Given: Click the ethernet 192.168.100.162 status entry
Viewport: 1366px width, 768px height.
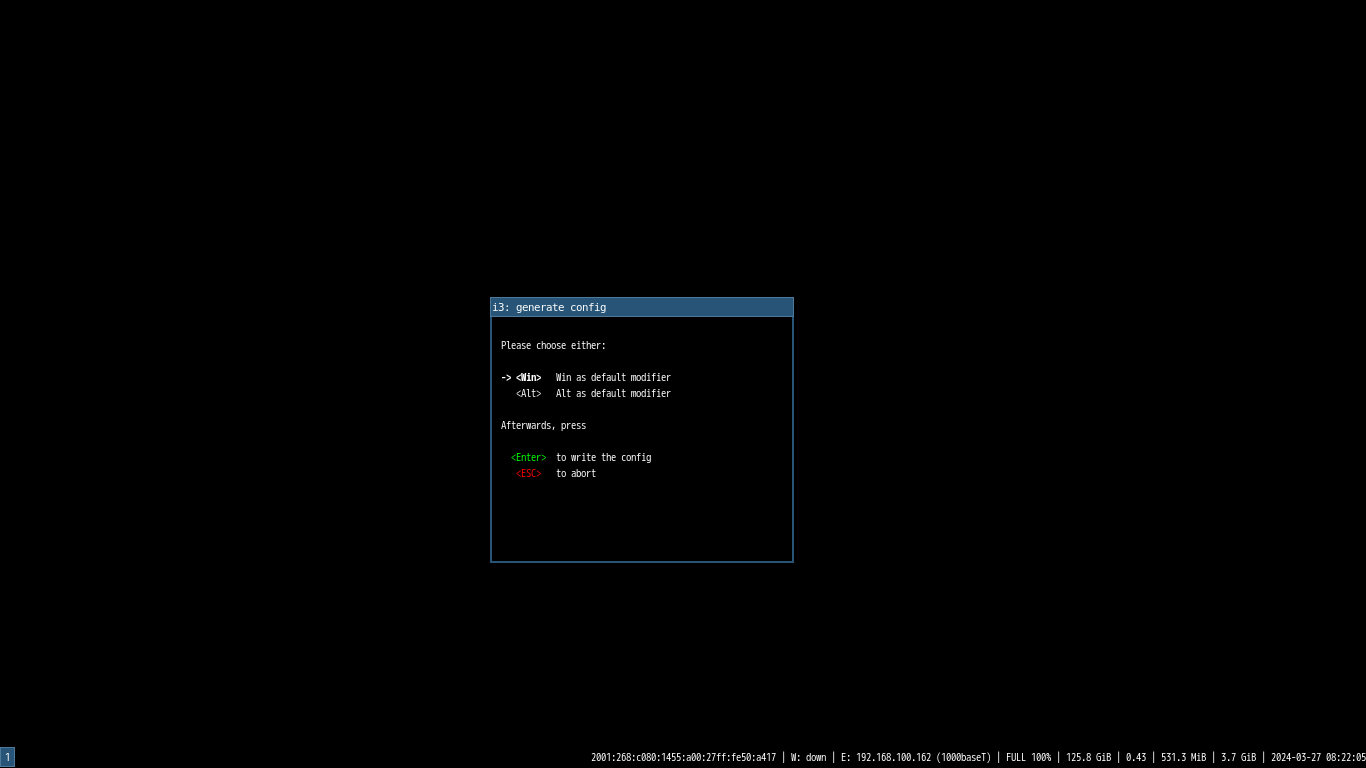Looking at the screenshot, I should click(916, 758).
